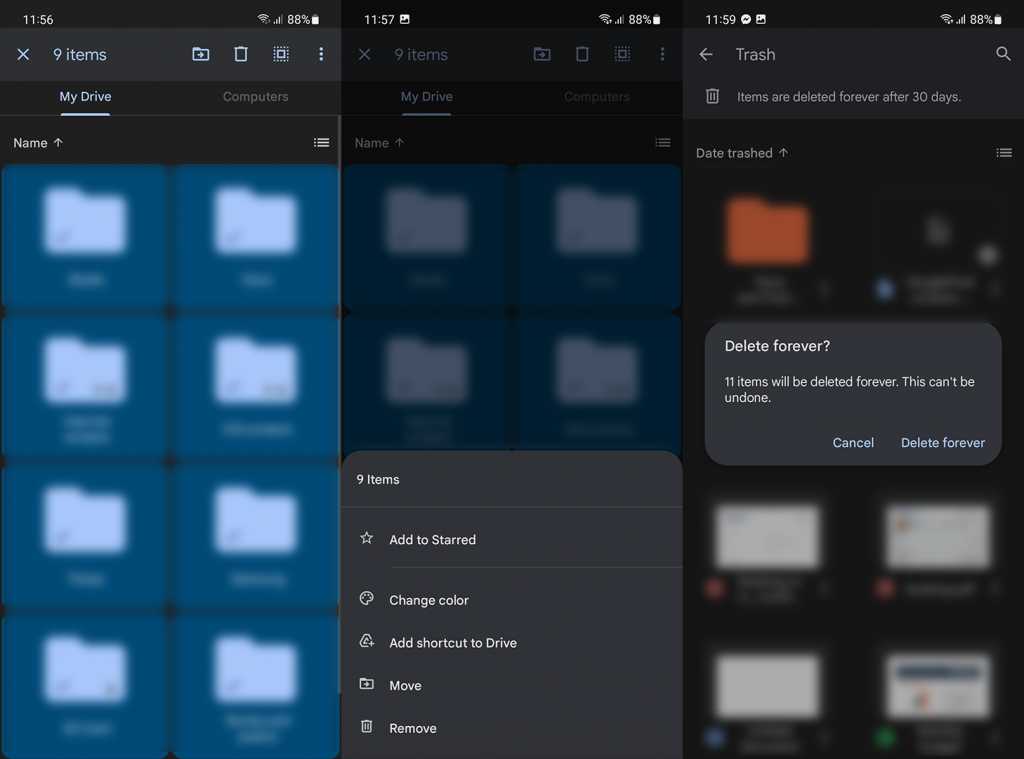The height and width of the screenshot is (759, 1024).
Task: Tap the '9 items' count in left screen header
Action: point(80,54)
